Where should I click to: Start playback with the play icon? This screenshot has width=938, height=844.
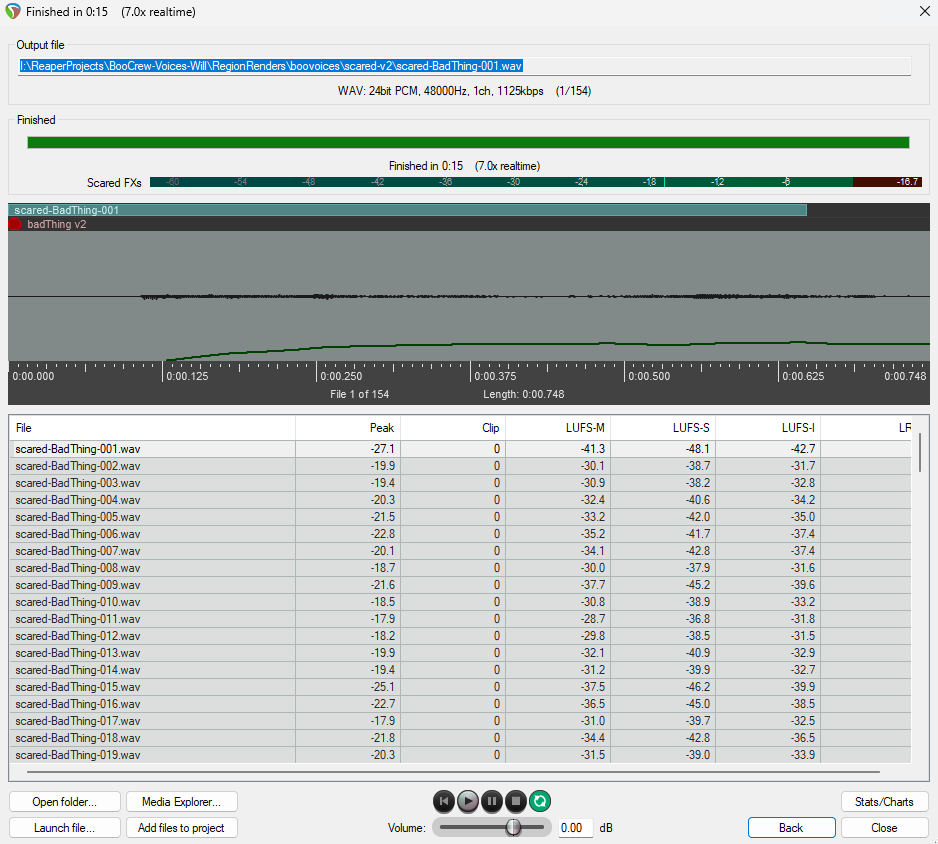pyautogui.click(x=468, y=801)
